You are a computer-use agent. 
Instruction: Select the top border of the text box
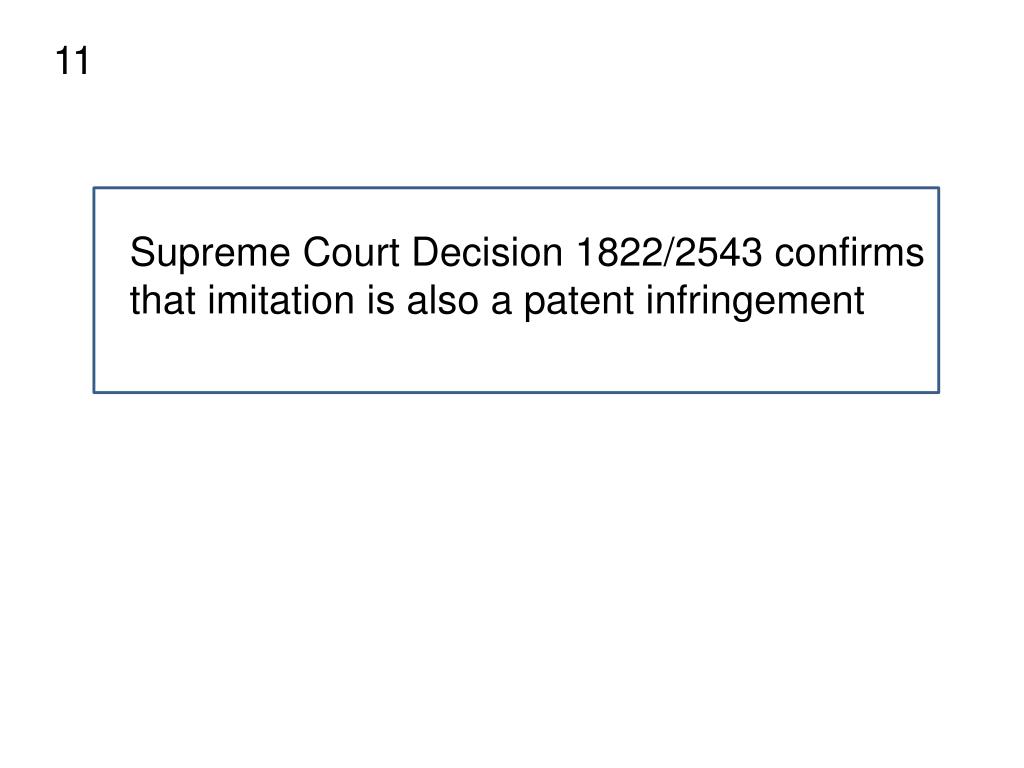(x=516, y=188)
